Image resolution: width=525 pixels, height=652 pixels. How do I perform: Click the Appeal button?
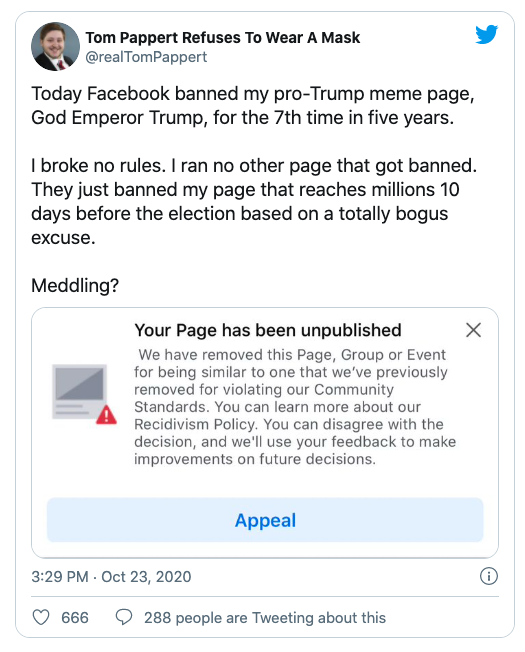(x=265, y=520)
